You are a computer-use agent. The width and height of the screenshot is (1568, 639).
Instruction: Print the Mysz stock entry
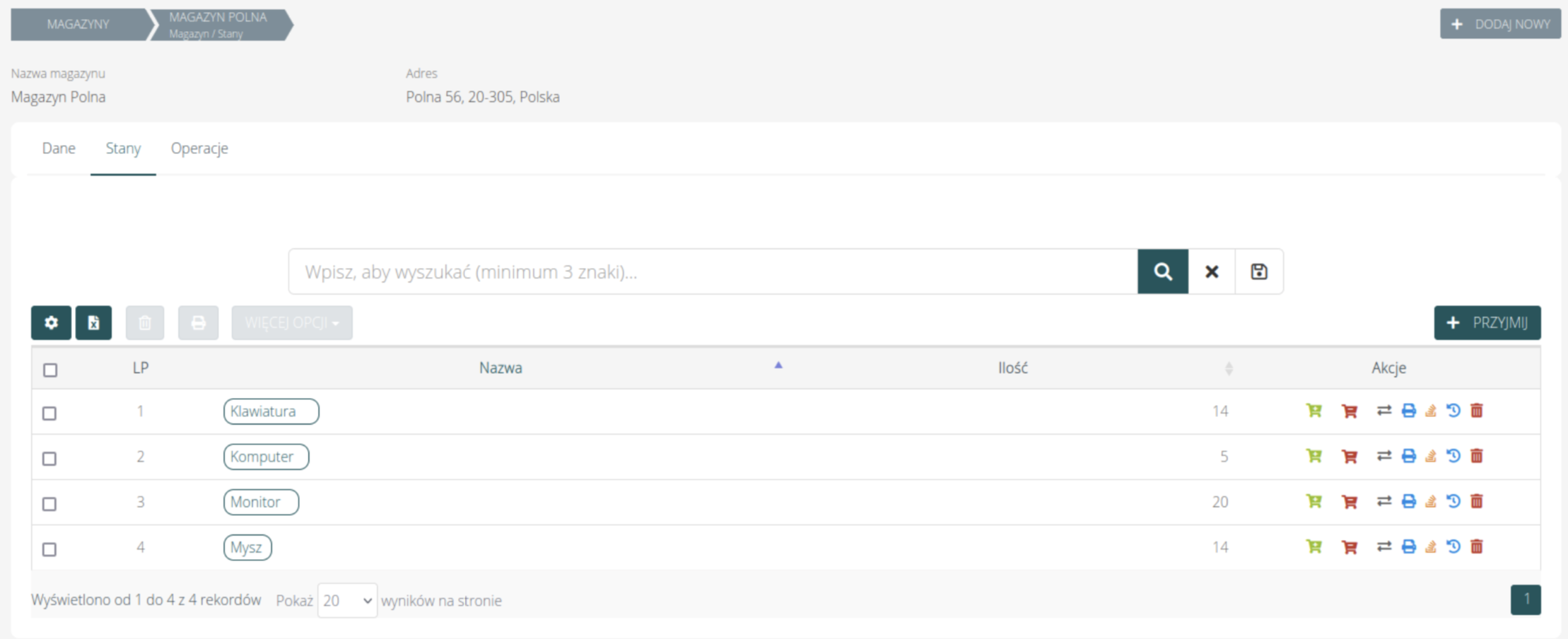coord(1408,546)
